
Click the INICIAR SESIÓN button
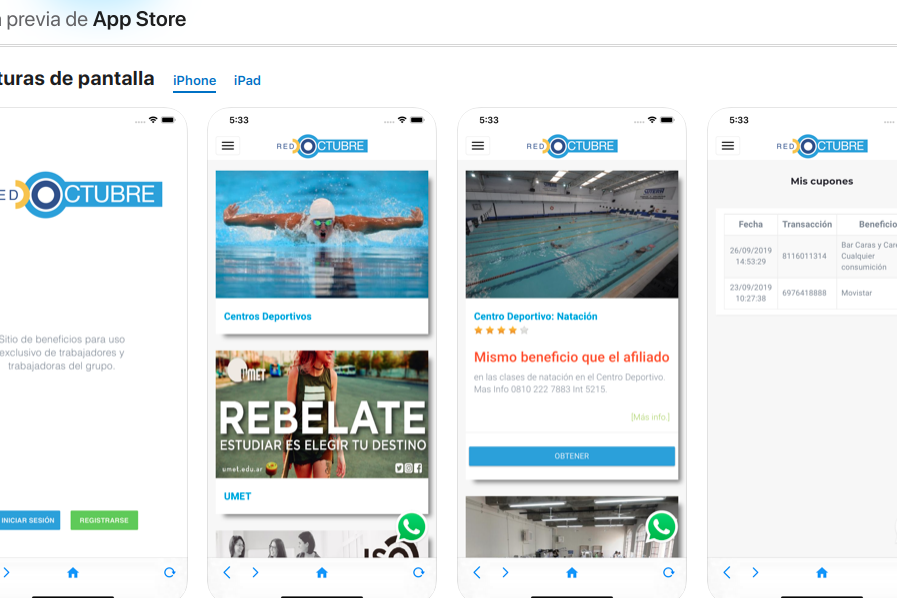click(x=28, y=520)
